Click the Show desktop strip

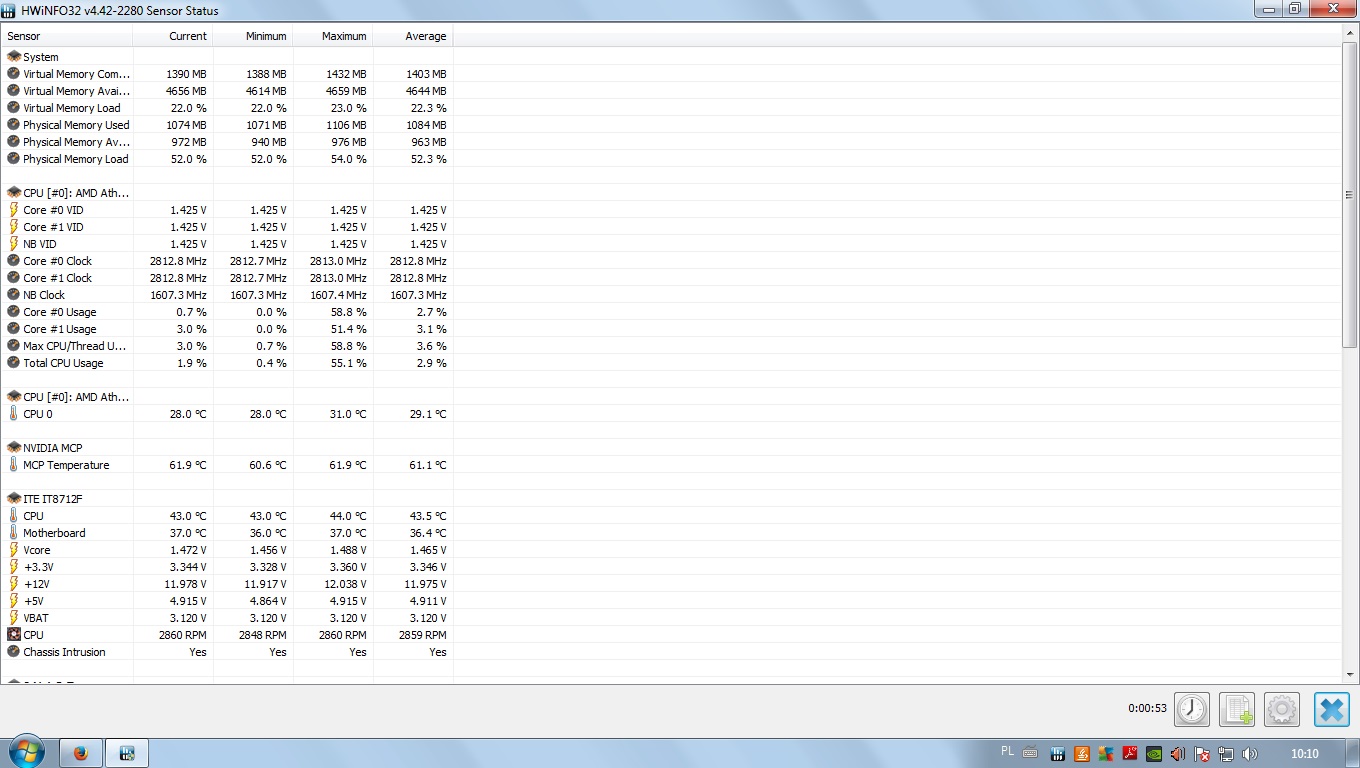click(1353, 753)
